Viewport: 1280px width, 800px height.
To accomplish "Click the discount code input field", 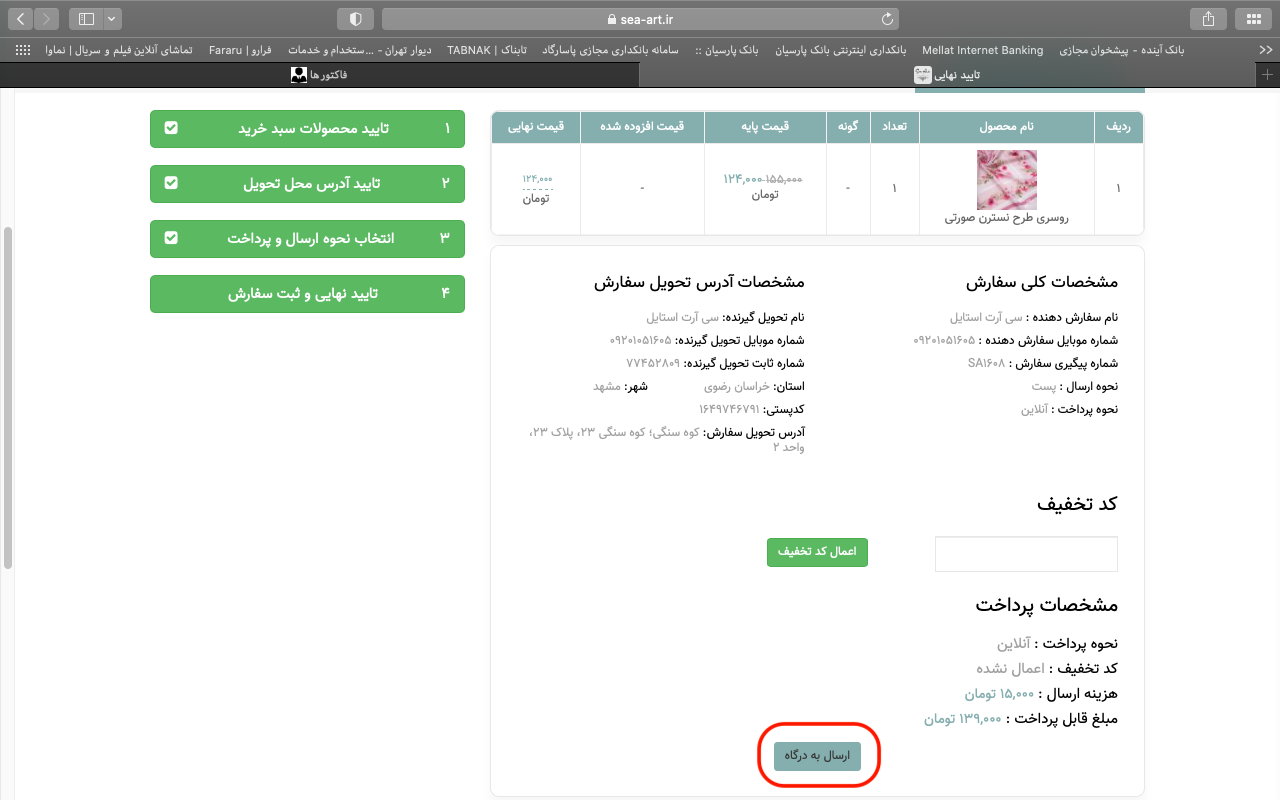I will pyautogui.click(x=1026, y=554).
